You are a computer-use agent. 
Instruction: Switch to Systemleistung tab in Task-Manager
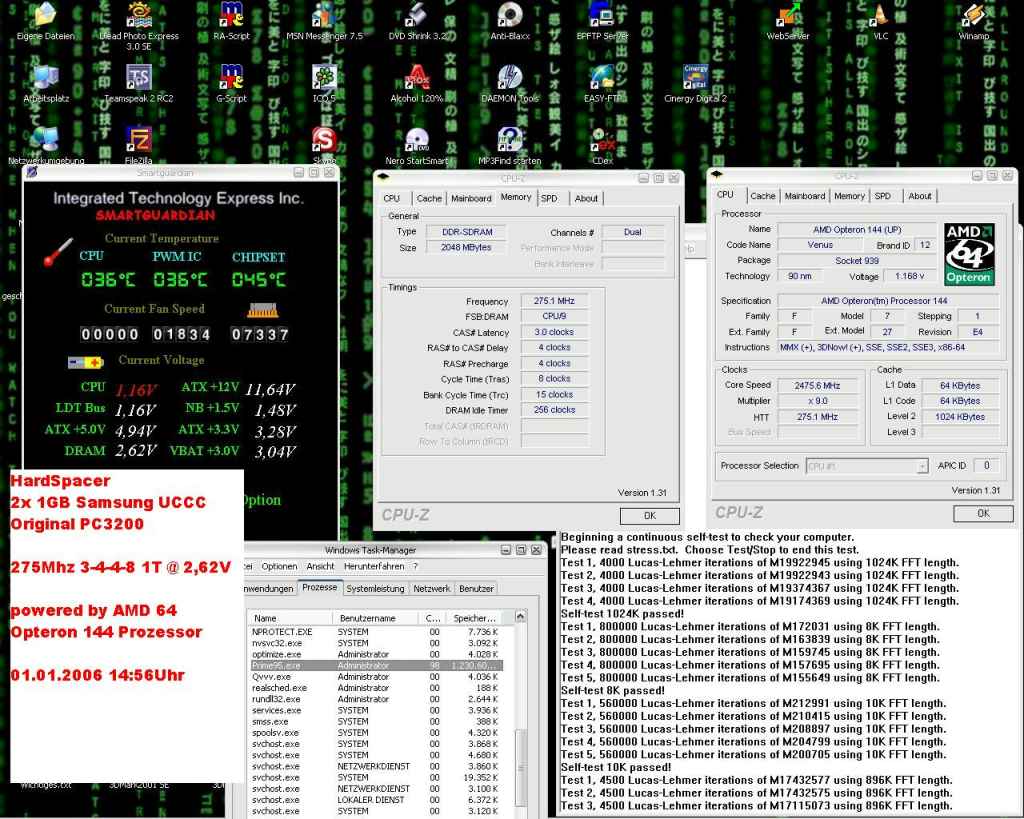(376, 588)
